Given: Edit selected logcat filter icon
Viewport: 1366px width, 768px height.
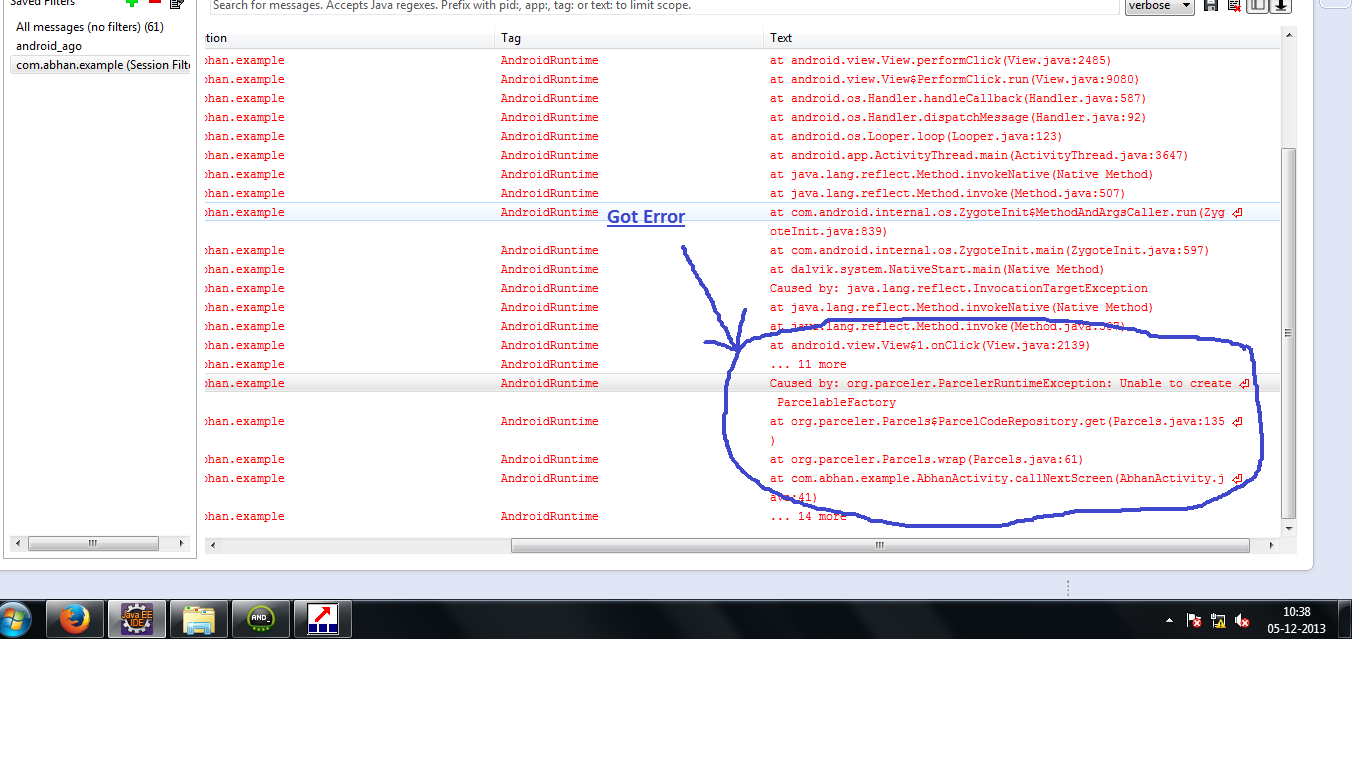Looking at the screenshot, I should 177,3.
